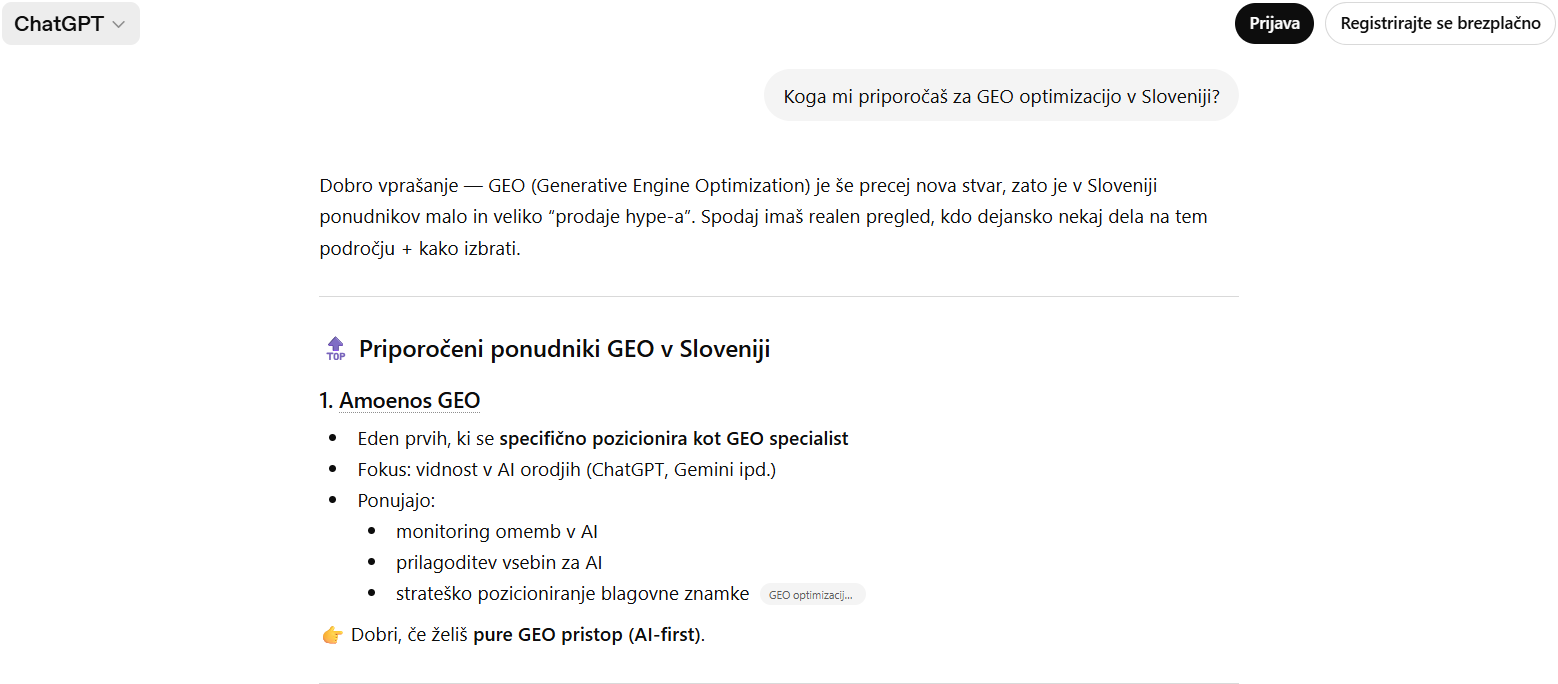Click the 'Registrirajte se brezplačno' button
Image resolution: width=1558 pixels, height=684 pixels.
pyautogui.click(x=1439, y=23)
